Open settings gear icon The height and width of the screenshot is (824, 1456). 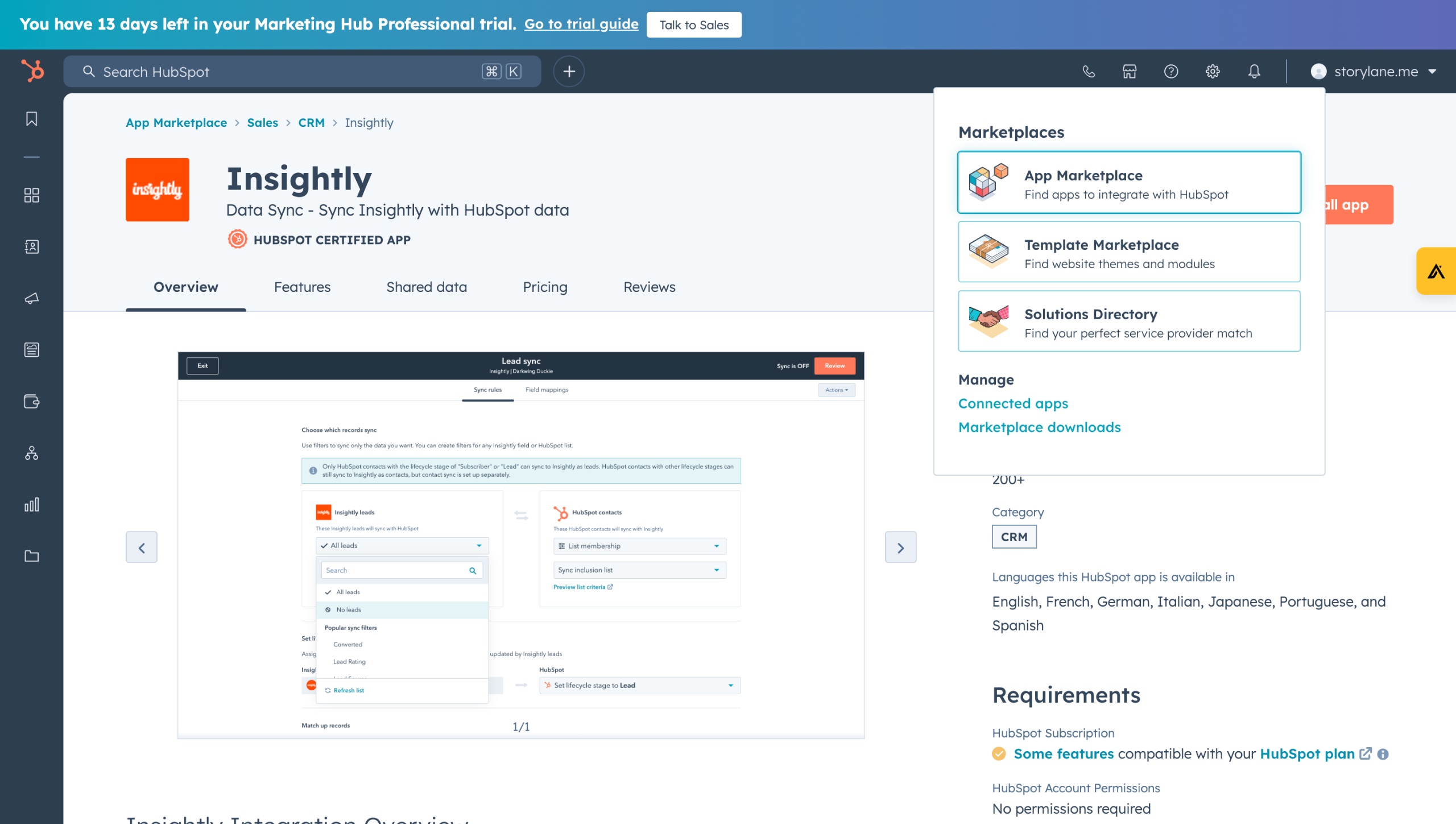(x=1213, y=72)
